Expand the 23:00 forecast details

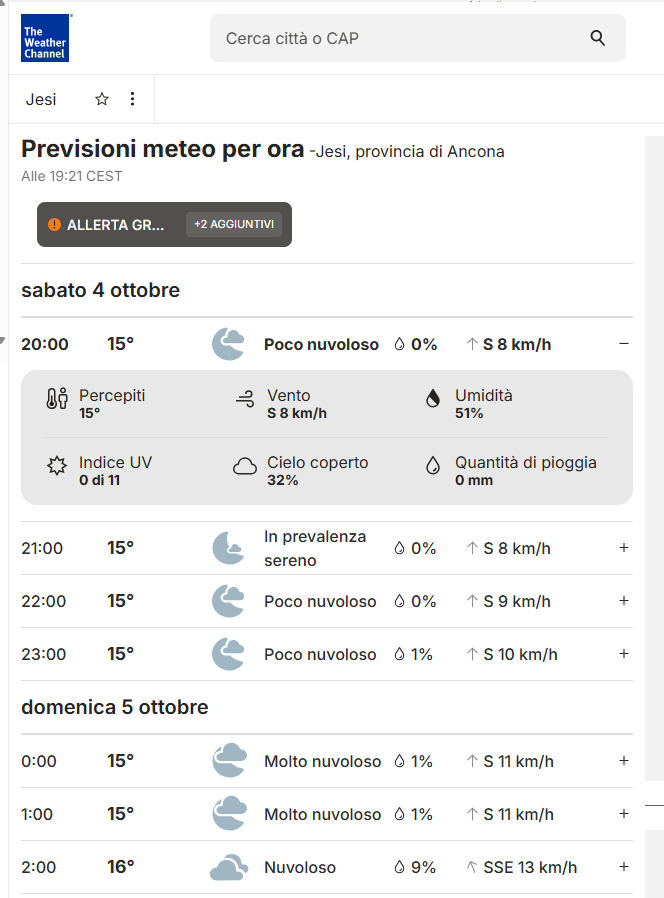pos(624,654)
